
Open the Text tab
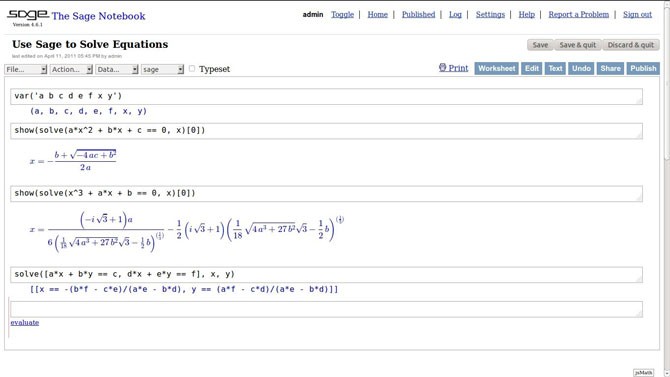[x=555, y=68]
